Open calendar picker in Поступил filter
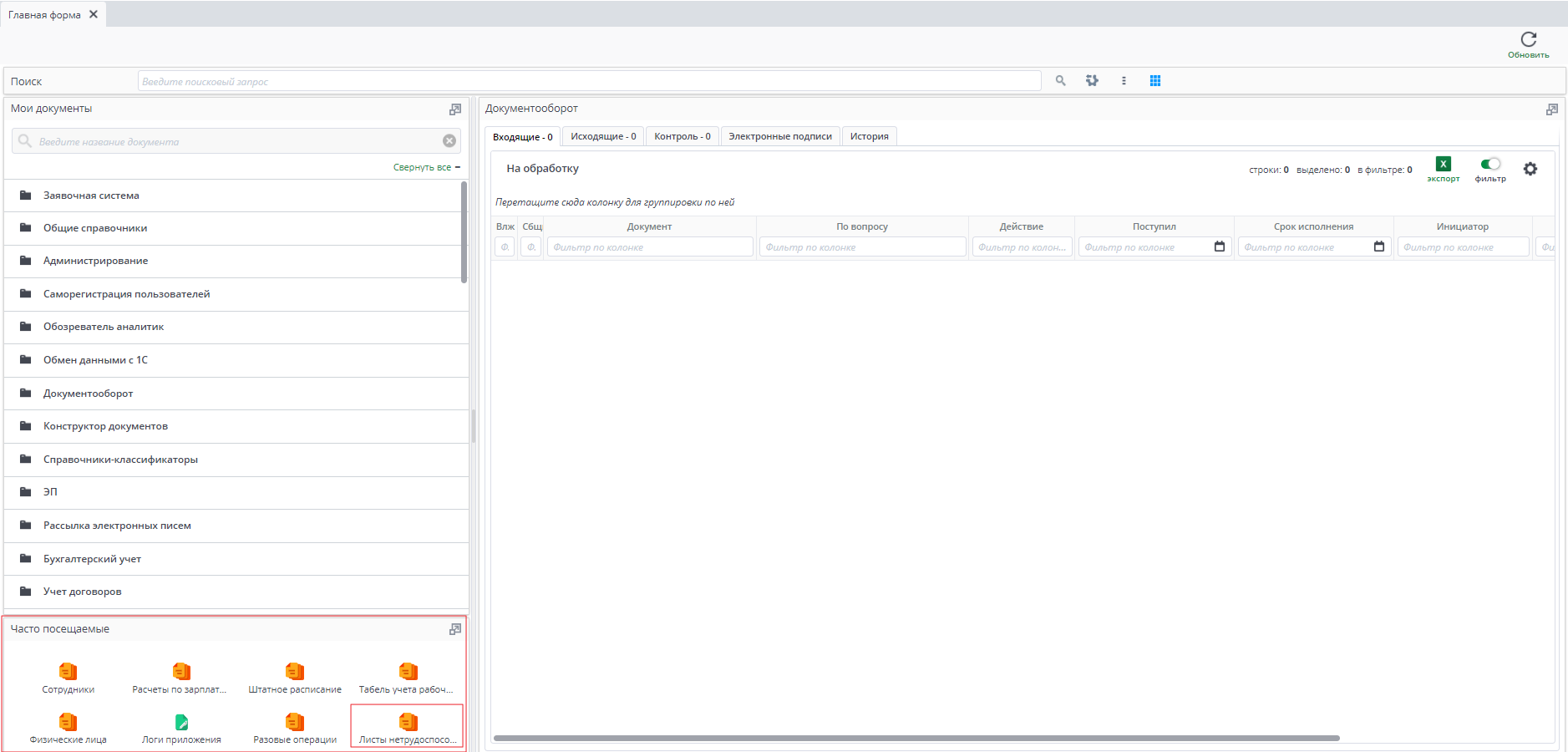Viewport: 1568px width, 752px height. (x=1220, y=246)
